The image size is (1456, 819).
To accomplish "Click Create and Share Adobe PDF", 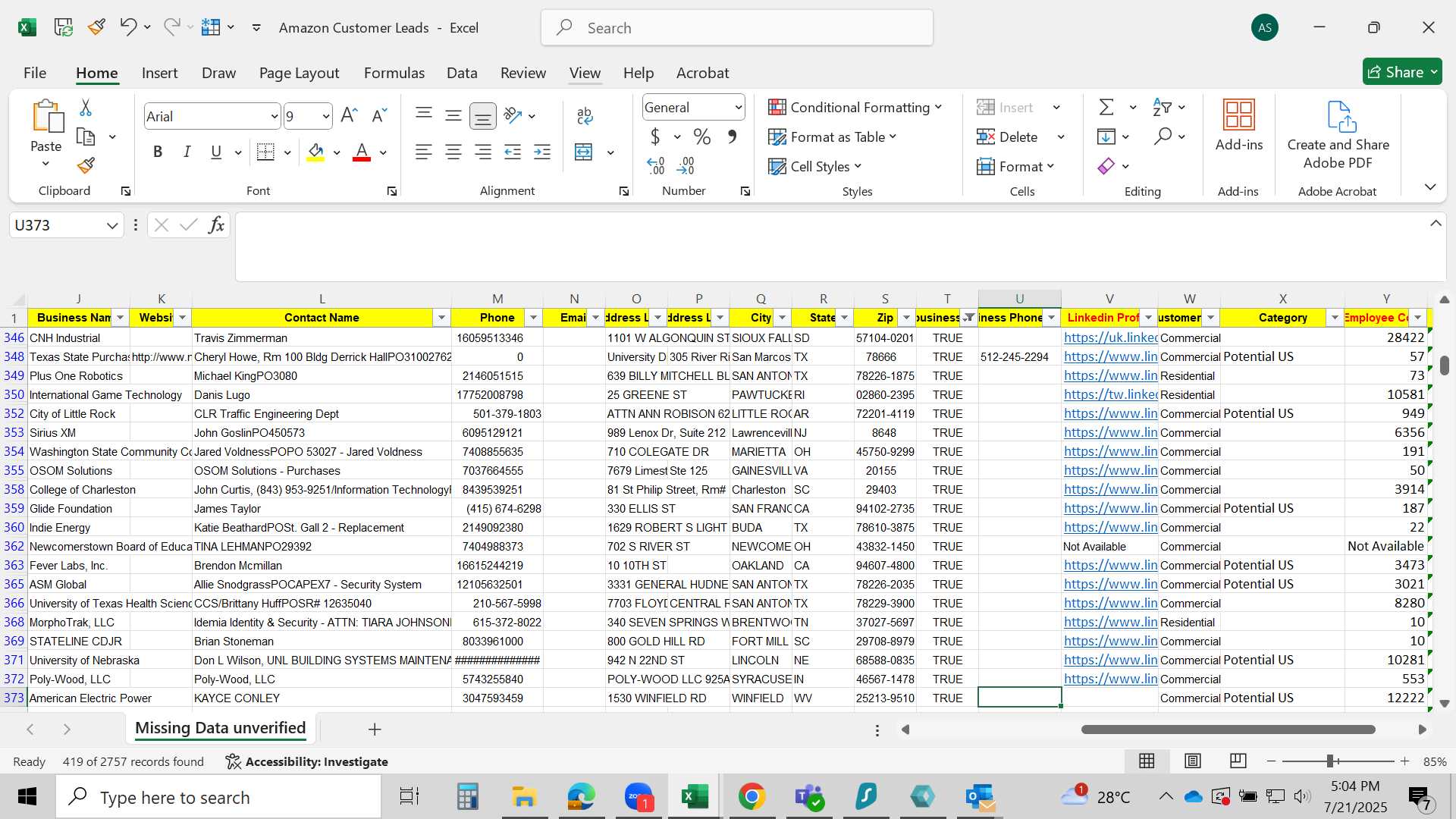I will (x=1338, y=135).
